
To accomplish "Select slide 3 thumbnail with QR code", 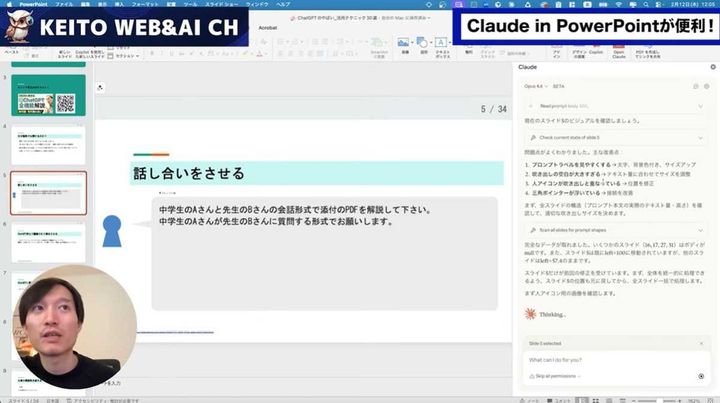I will (48, 95).
